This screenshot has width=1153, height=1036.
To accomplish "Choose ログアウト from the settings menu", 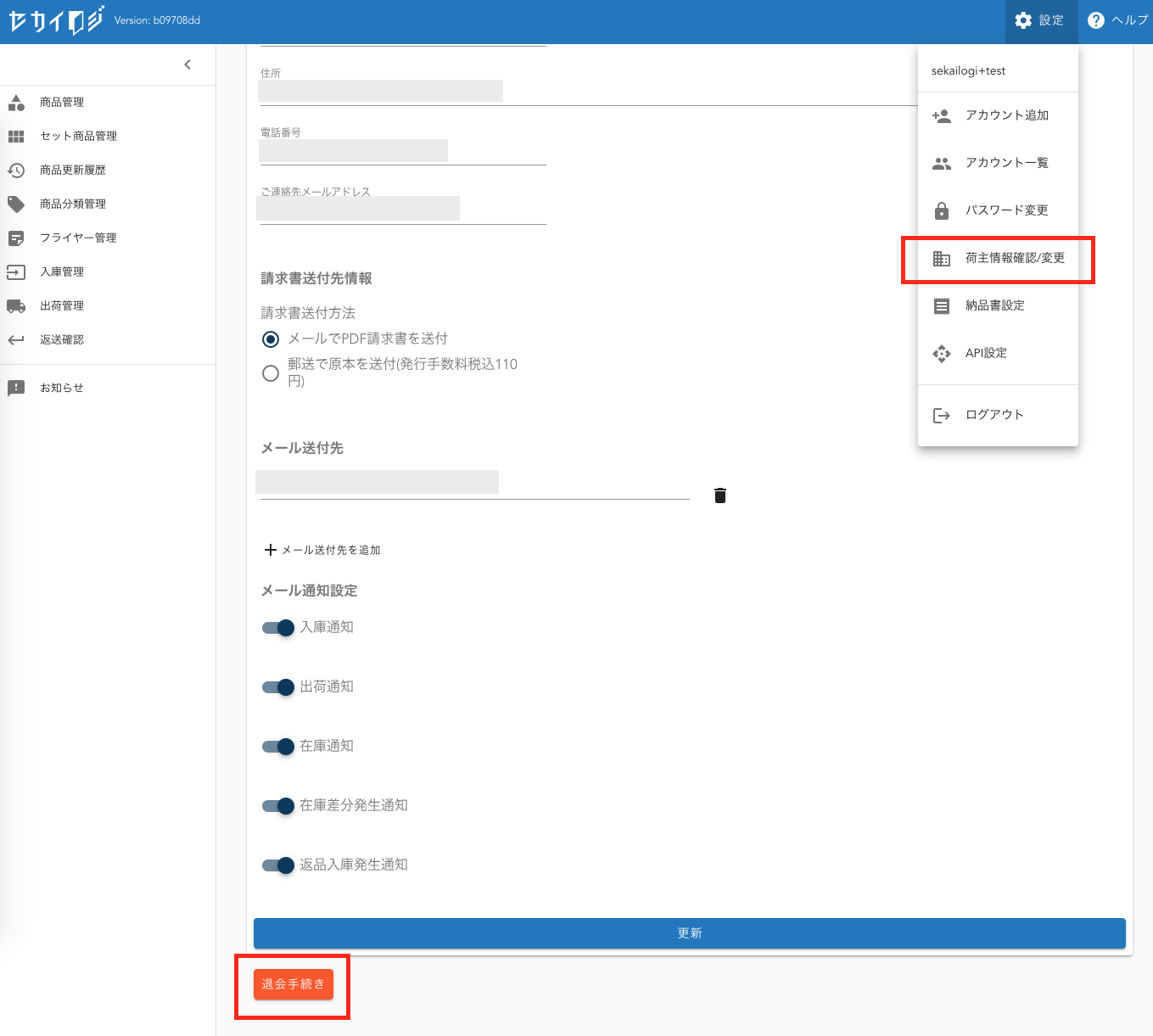I will [993, 415].
